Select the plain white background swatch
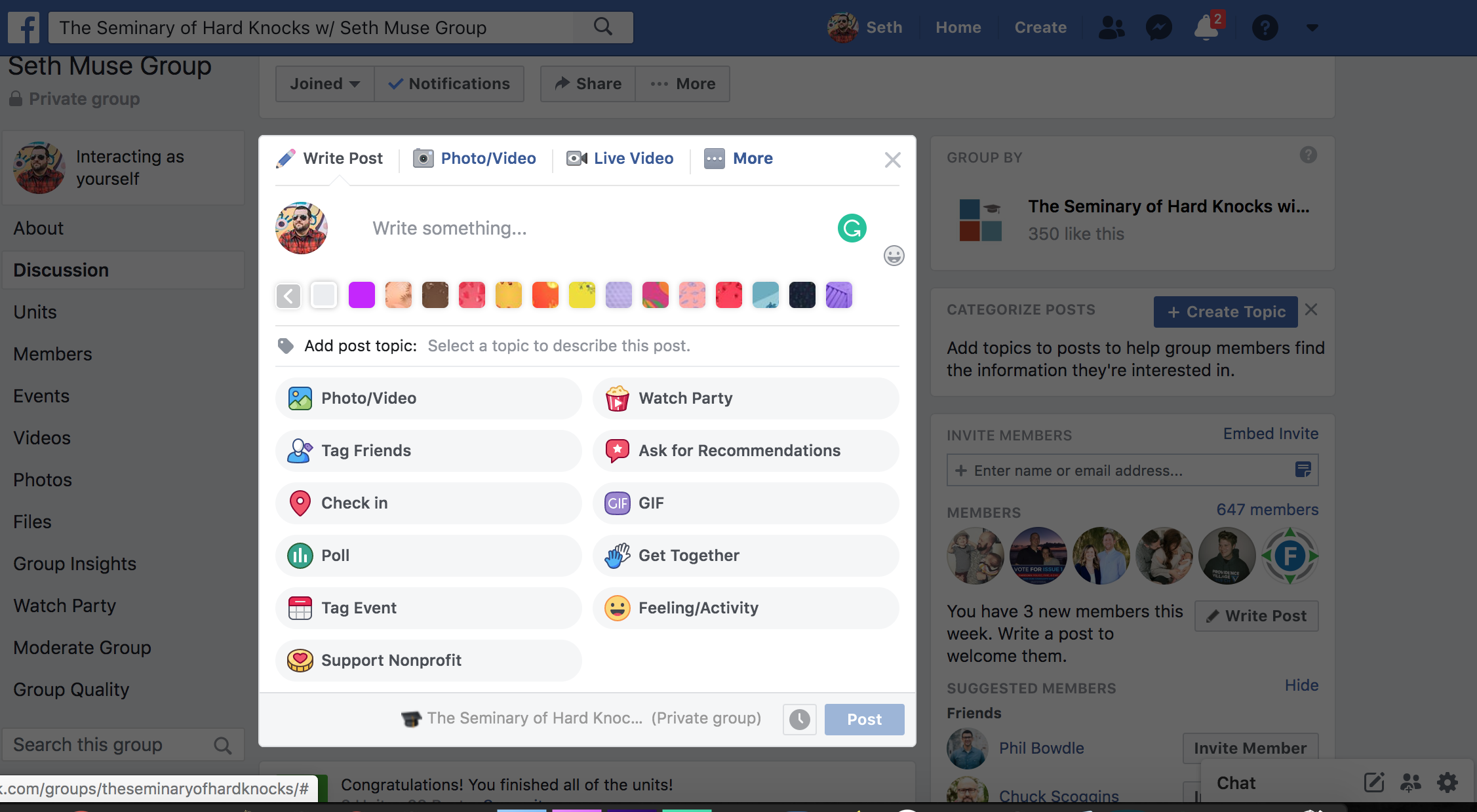Viewport: 1477px width, 812px height. click(x=325, y=296)
